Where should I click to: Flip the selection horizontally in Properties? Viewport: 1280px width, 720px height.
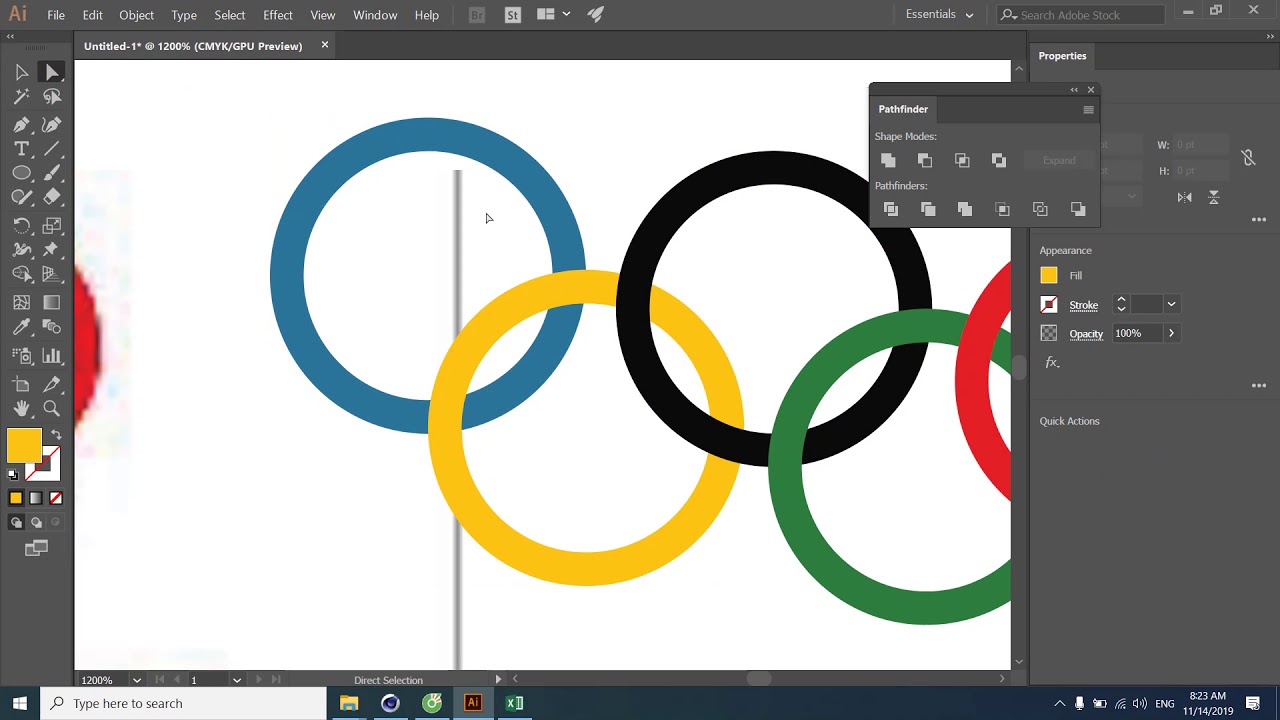pos(1185,198)
